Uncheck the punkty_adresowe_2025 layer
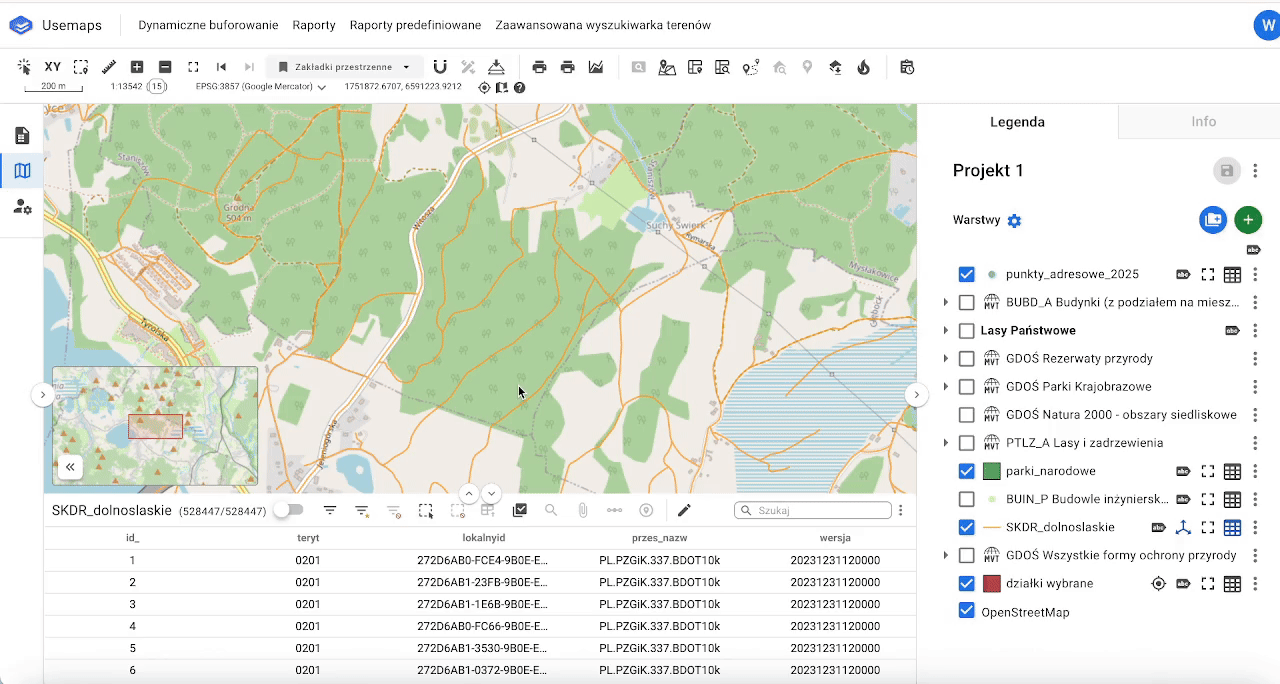Viewport: 1280px width, 684px height. (966, 274)
